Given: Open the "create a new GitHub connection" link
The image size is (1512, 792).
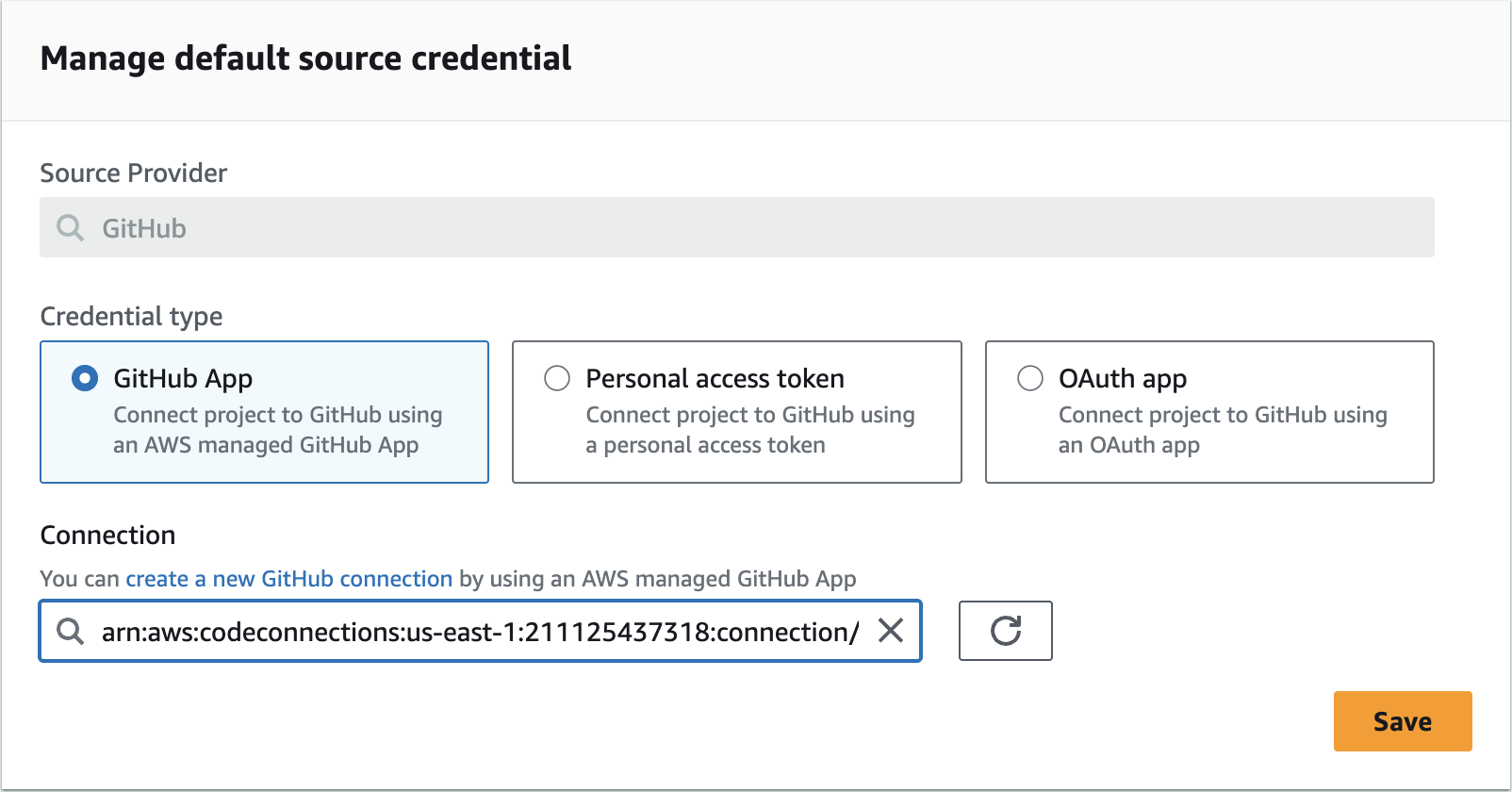Looking at the screenshot, I should 288,579.
